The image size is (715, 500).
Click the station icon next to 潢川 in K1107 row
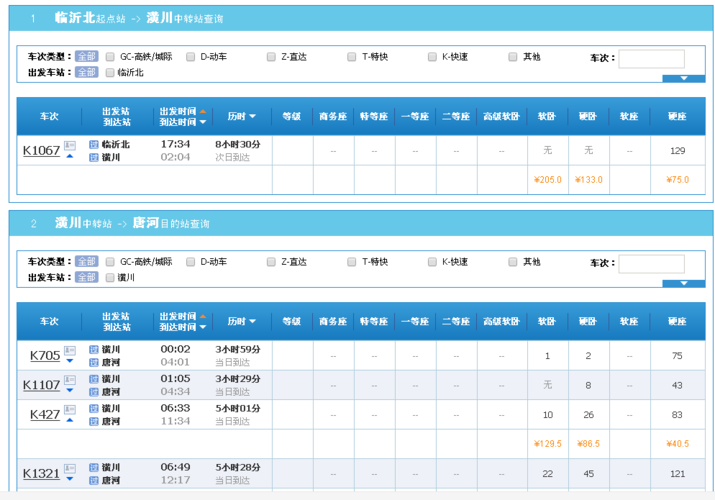(x=94, y=379)
